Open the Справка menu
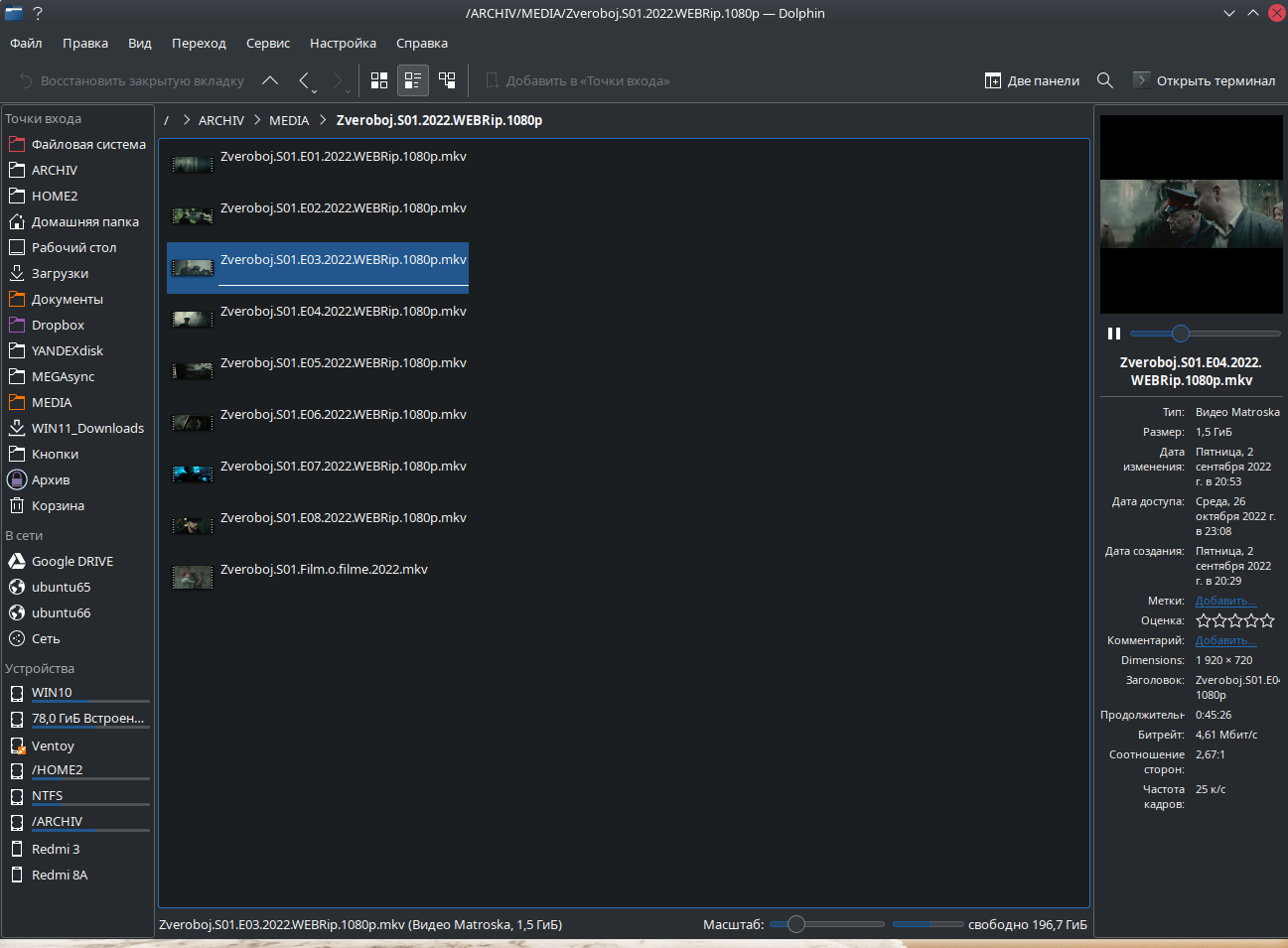This screenshot has height=948, width=1288. click(422, 43)
